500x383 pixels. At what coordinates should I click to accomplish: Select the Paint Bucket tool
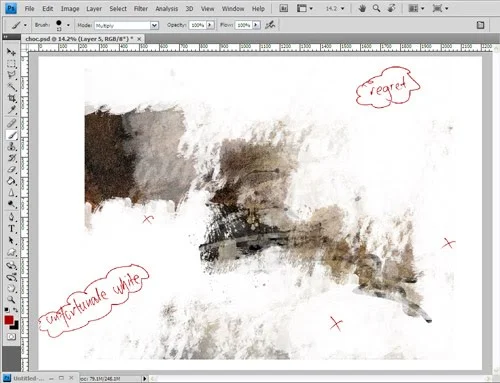coord(11,181)
